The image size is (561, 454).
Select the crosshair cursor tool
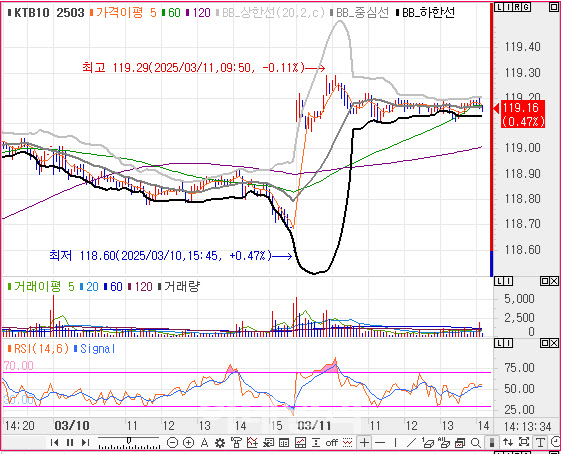coord(364,443)
